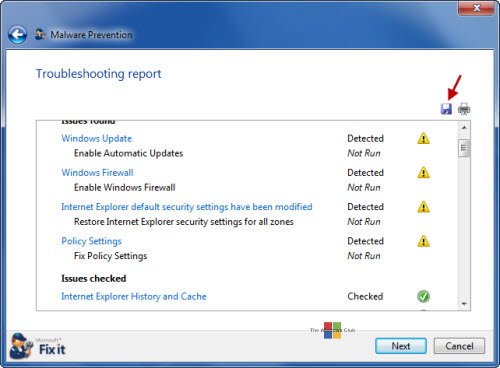Open the Windows Update link

tap(97, 138)
